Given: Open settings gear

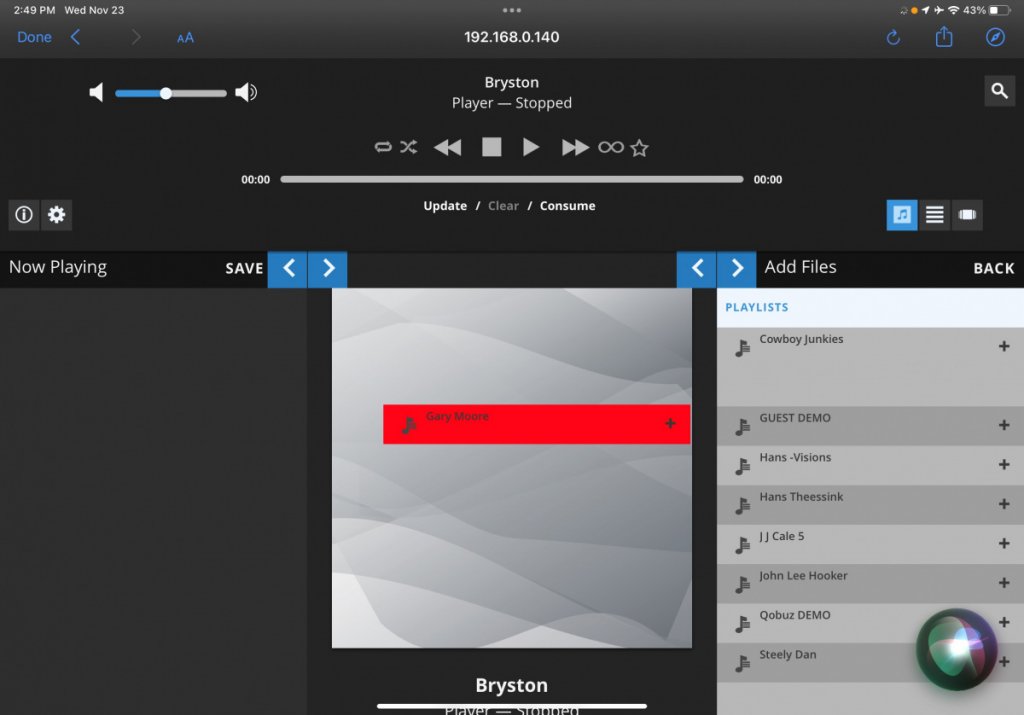Looking at the screenshot, I should pos(57,215).
